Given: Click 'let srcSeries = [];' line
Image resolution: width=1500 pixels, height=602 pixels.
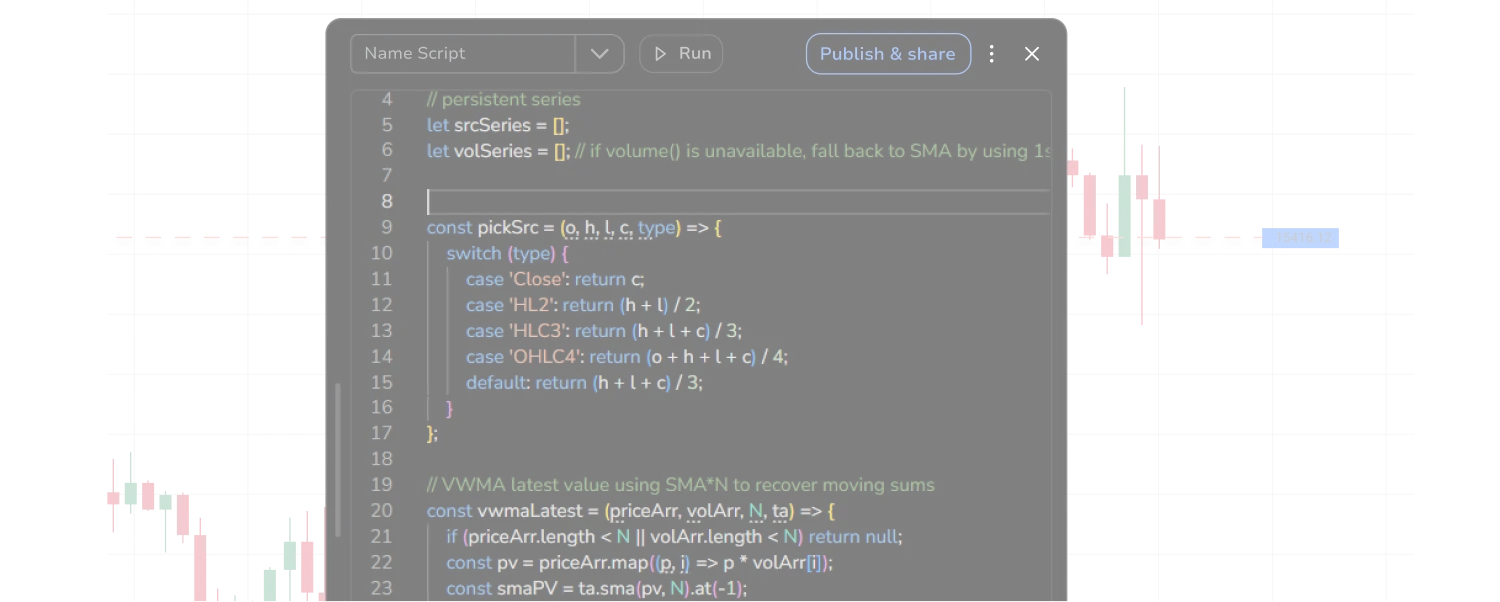Looking at the screenshot, I should coord(498,125).
